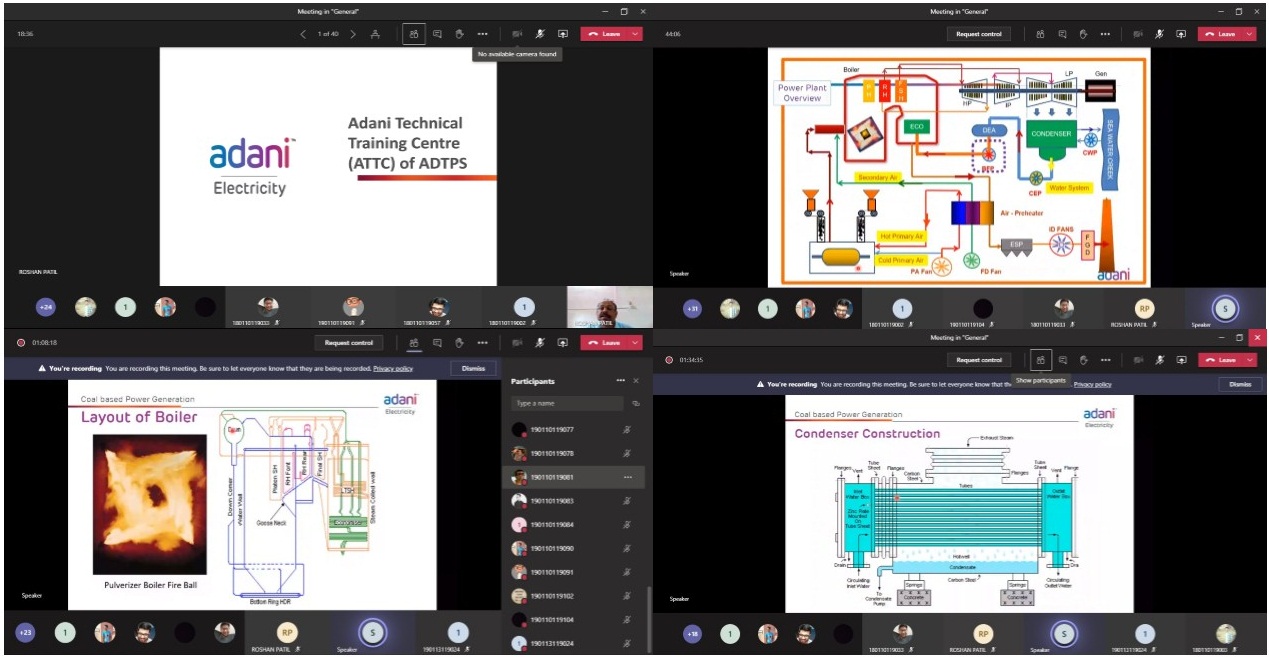Go to next slide in Adani title presentation
1269x657 pixels.
click(x=352, y=34)
